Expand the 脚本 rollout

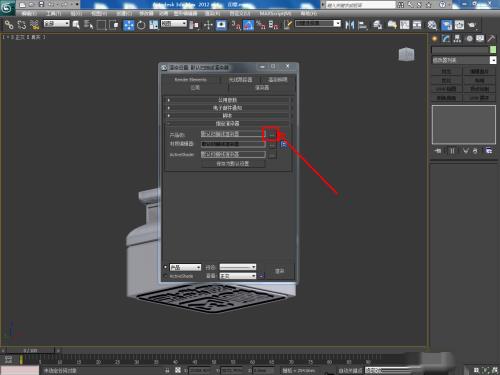click(x=227, y=116)
